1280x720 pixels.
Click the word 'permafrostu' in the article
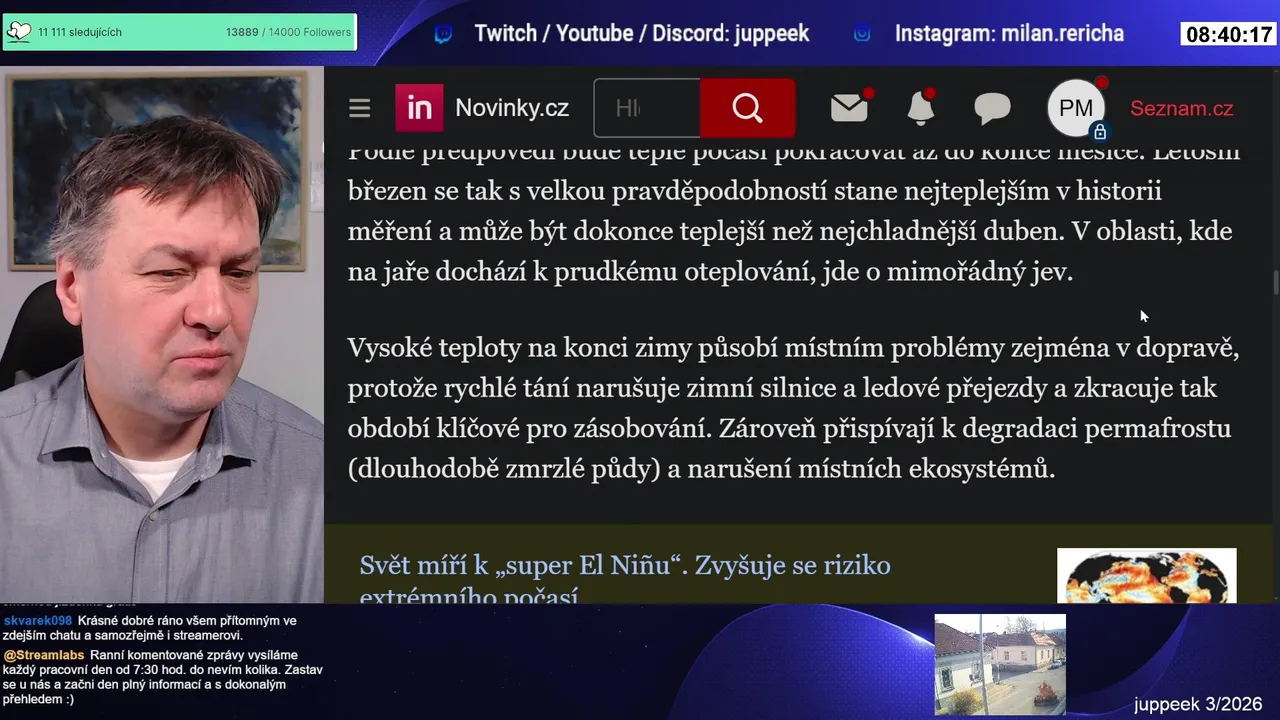click(1156, 429)
